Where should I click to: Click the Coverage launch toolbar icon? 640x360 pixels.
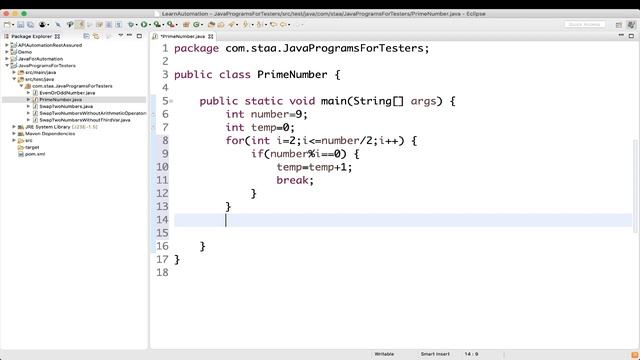click(157, 24)
